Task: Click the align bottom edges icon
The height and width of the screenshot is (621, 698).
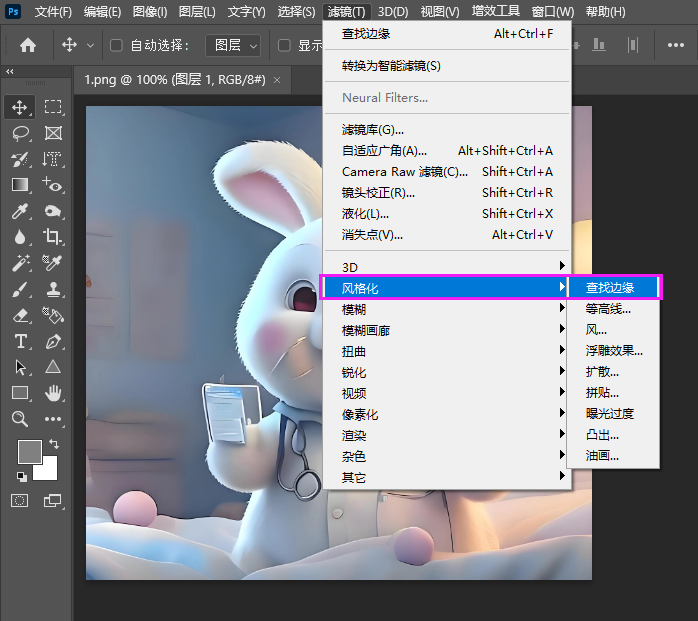Action: pos(599,45)
